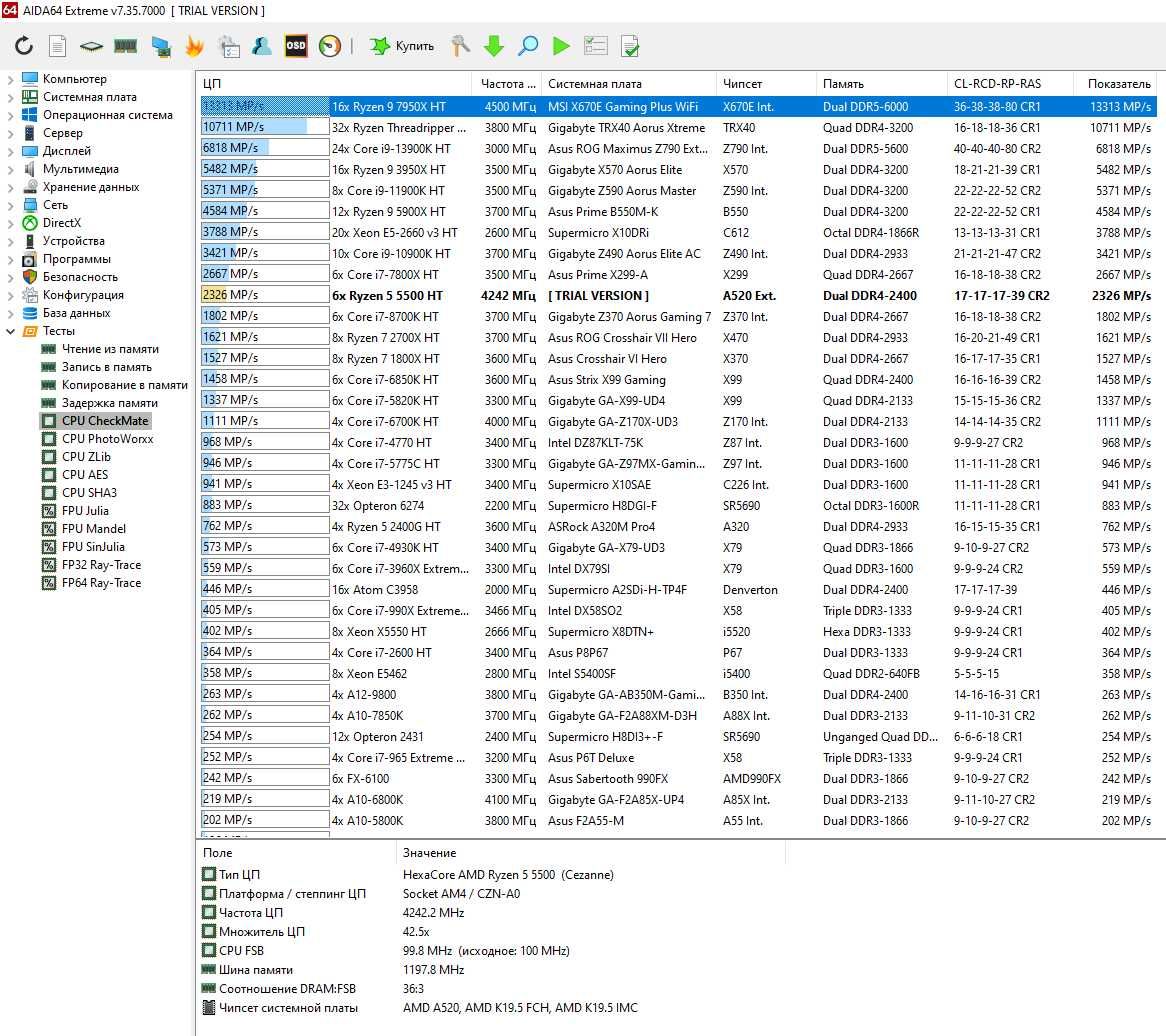
Task: Start the benchmark with the green play icon
Action: (x=561, y=46)
